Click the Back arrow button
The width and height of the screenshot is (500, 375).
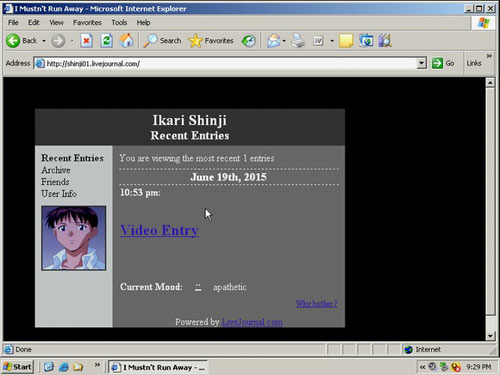[x=21, y=41]
